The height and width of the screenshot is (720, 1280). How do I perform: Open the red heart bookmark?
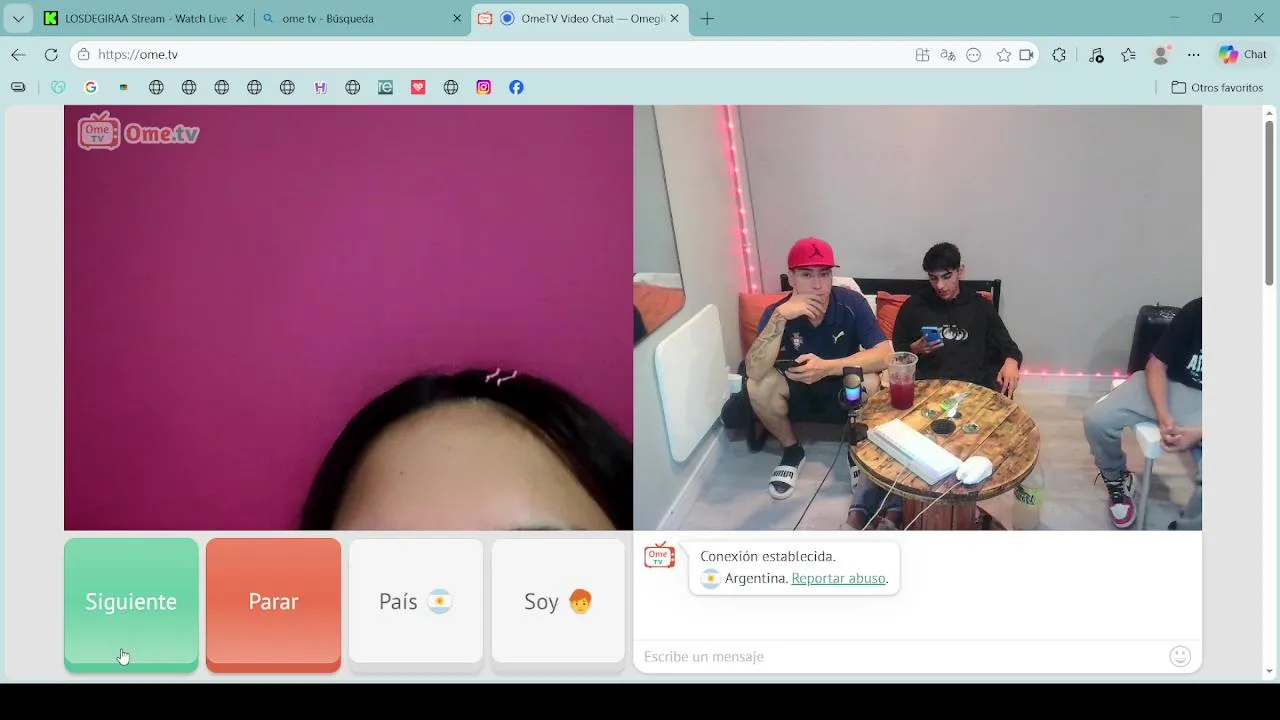click(x=418, y=88)
